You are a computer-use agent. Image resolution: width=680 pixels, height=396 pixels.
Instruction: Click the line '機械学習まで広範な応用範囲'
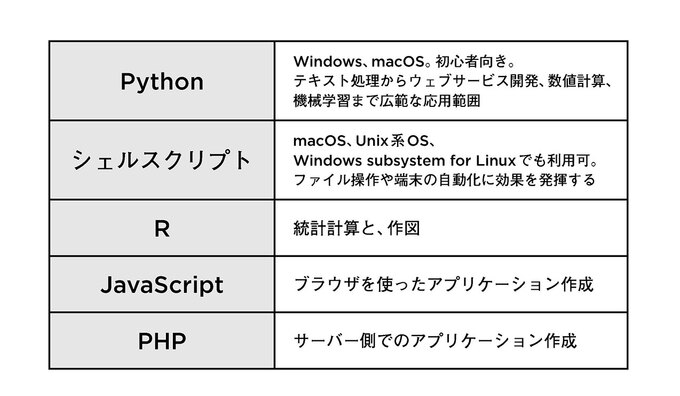pyautogui.click(x=387, y=101)
